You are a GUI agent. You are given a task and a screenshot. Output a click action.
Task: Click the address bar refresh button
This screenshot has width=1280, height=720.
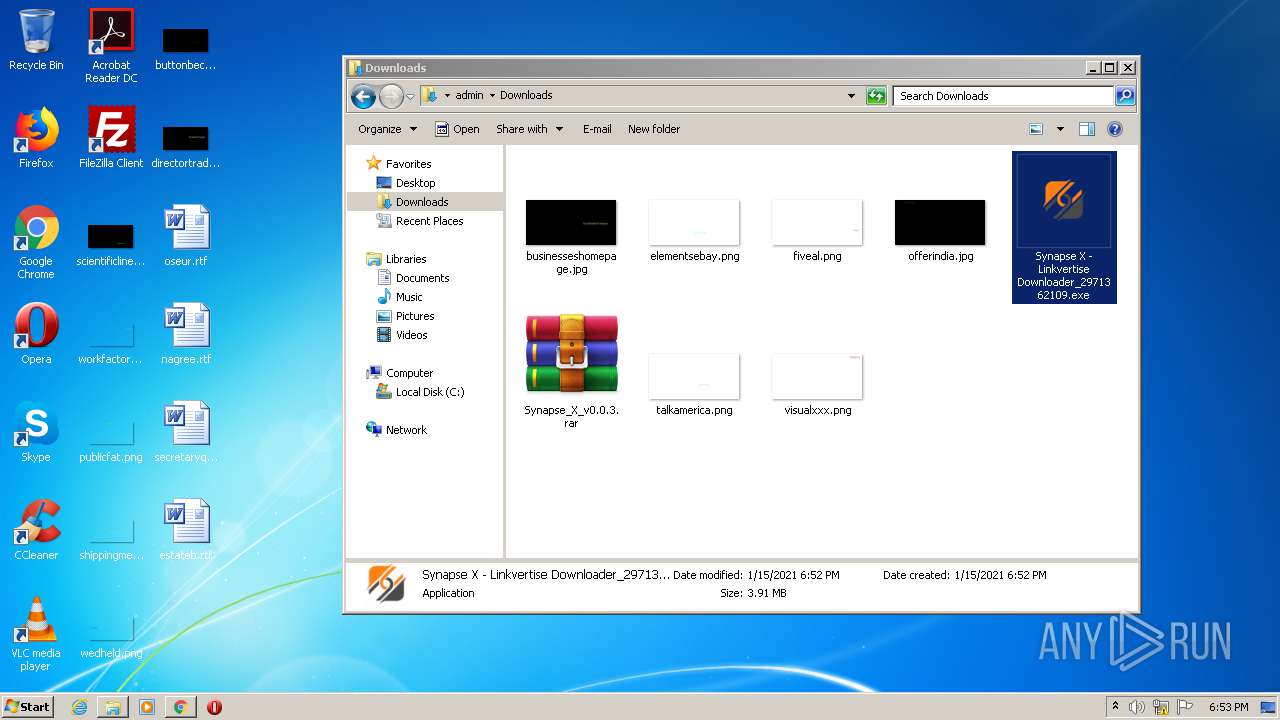[x=876, y=96]
